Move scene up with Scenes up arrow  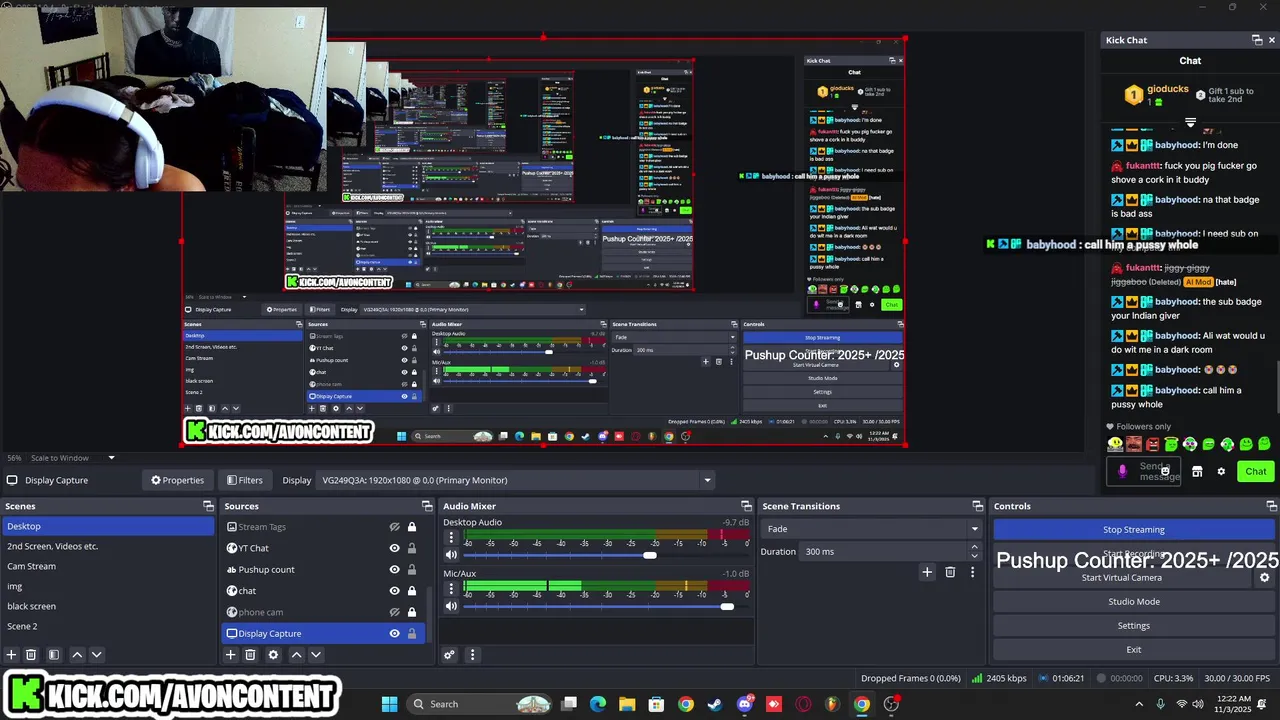point(77,655)
